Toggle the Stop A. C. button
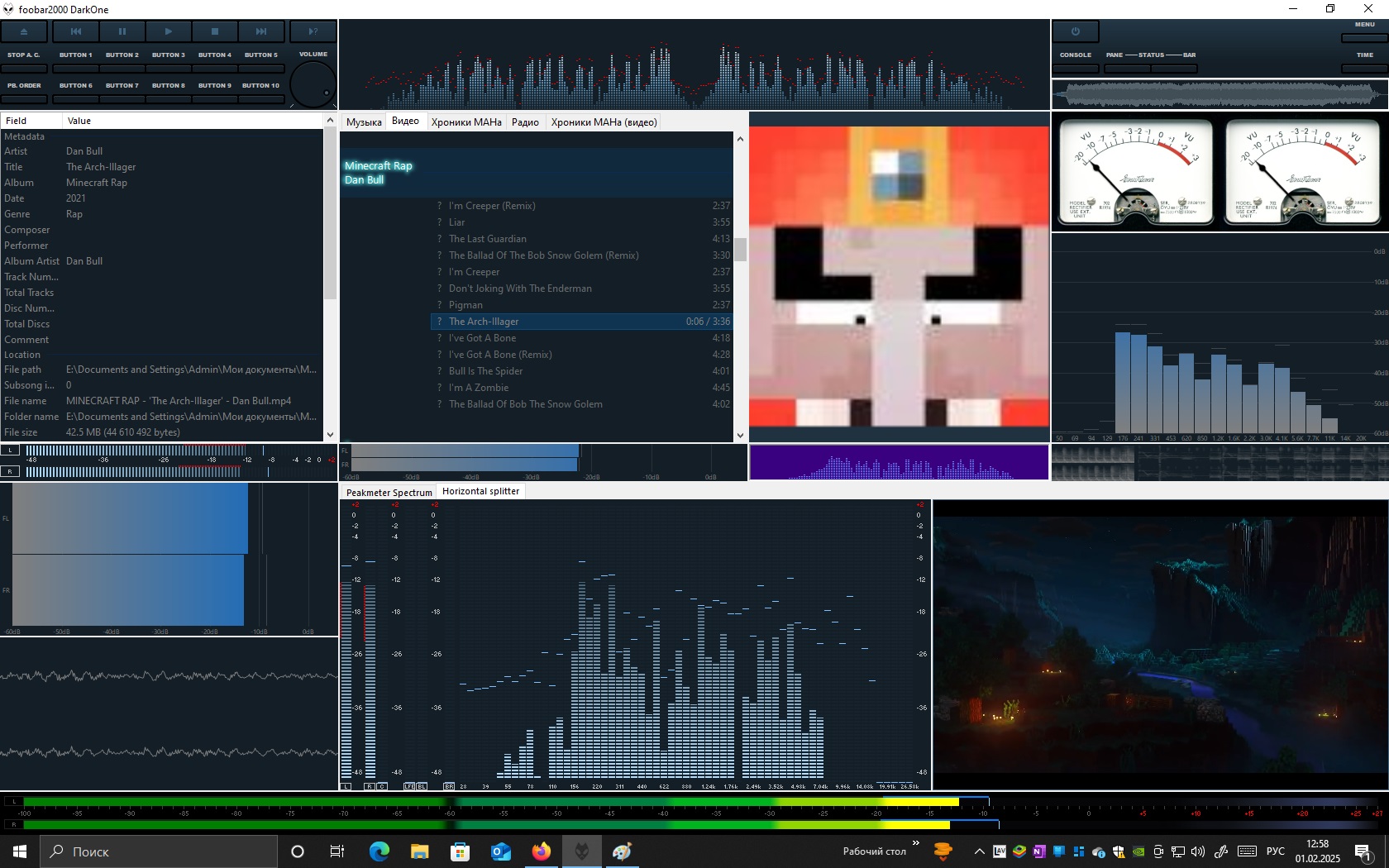The height and width of the screenshot is (868, 1389). point(24,68)
